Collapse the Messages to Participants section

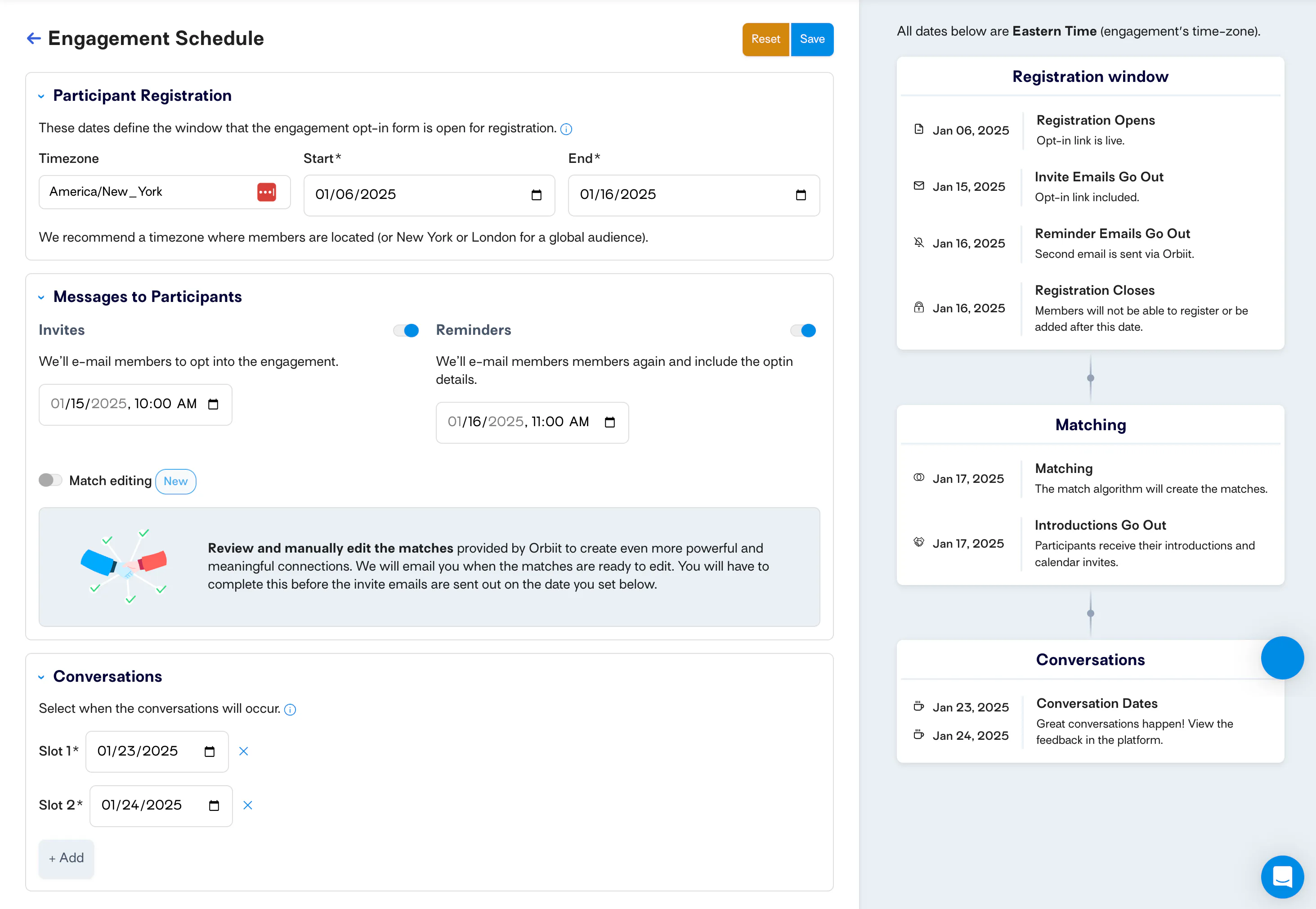41,297
